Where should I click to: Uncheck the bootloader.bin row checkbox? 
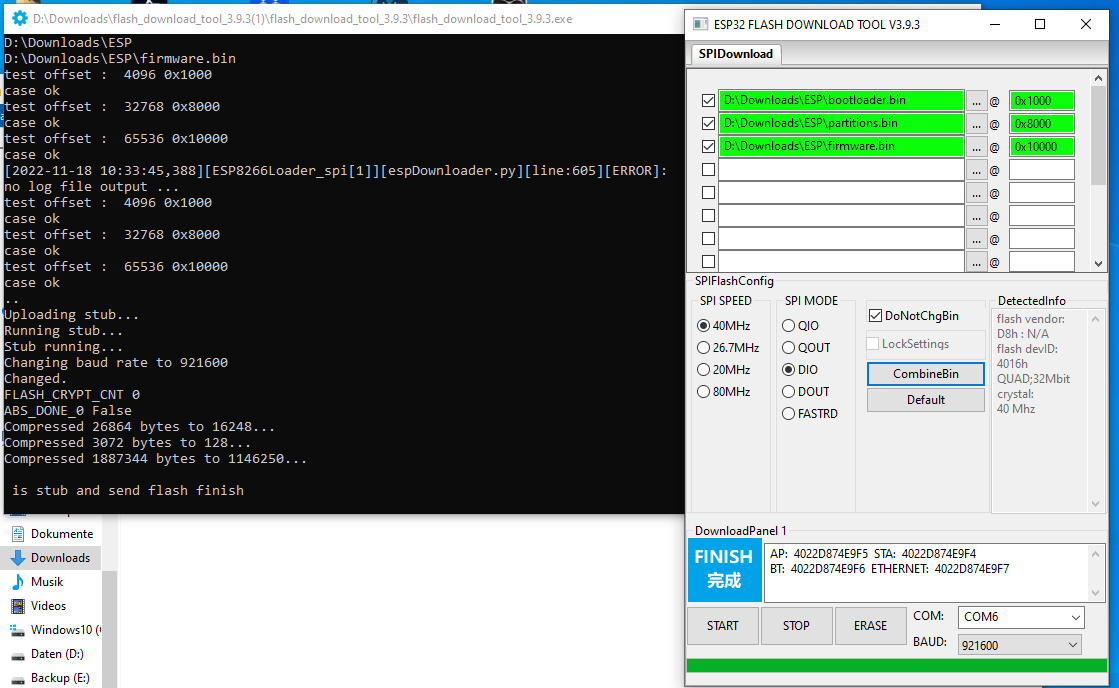(x=708, y=101)
